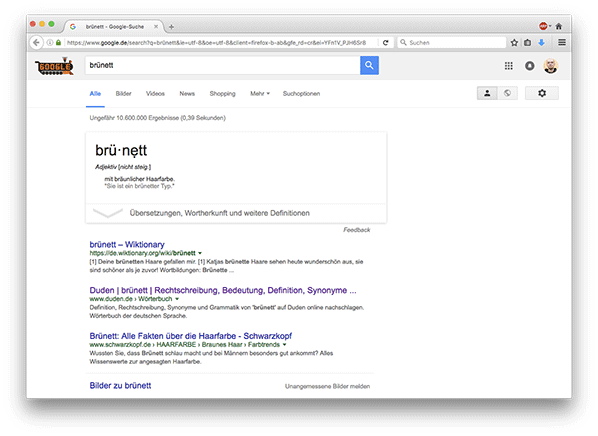The width and height of the screenshot is (598, 436).
Task: Expand the Mehr dropdown
Action: click(x=260, y=93)
